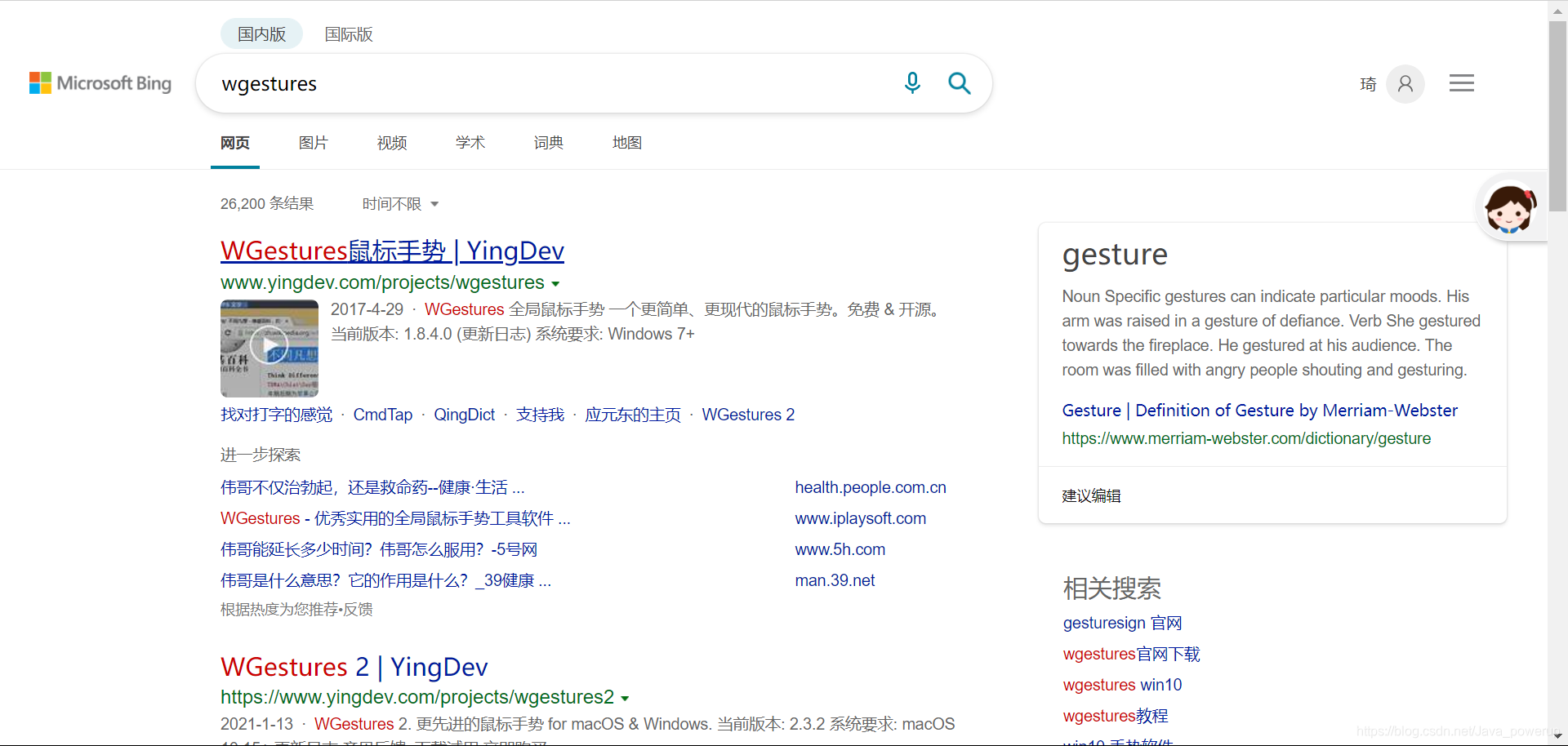Start voice search with the microphone icon

coord(912,82)
